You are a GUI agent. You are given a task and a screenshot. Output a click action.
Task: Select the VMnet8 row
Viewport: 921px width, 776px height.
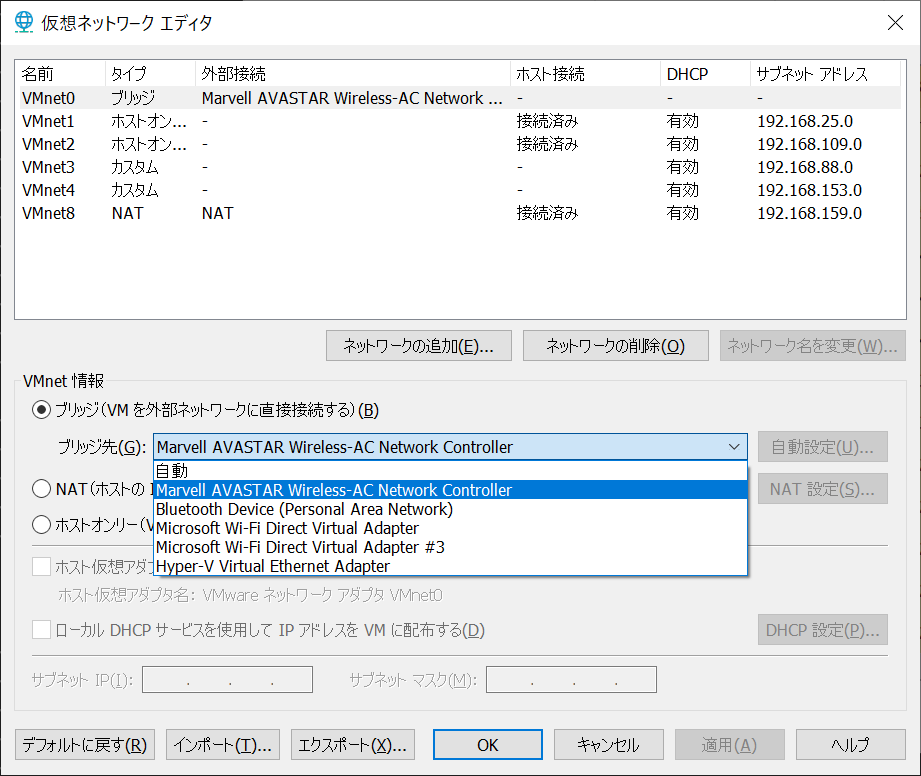[x=460, y=213]
